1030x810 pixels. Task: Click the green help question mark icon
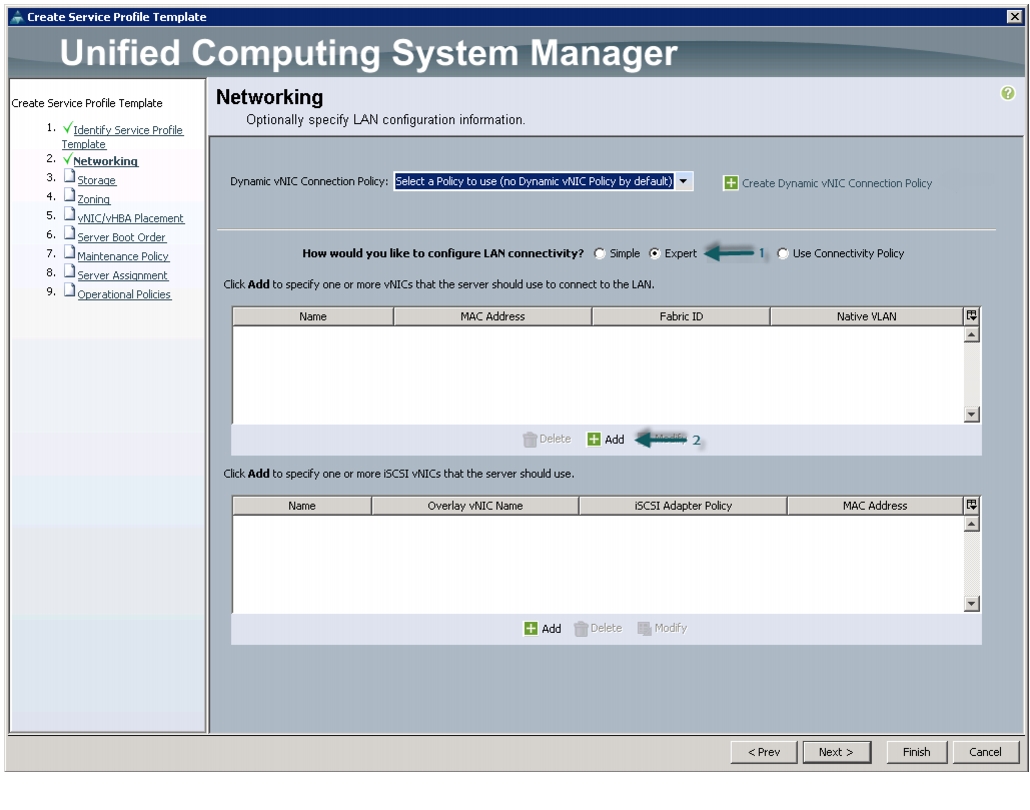(x=1007, y=93)
